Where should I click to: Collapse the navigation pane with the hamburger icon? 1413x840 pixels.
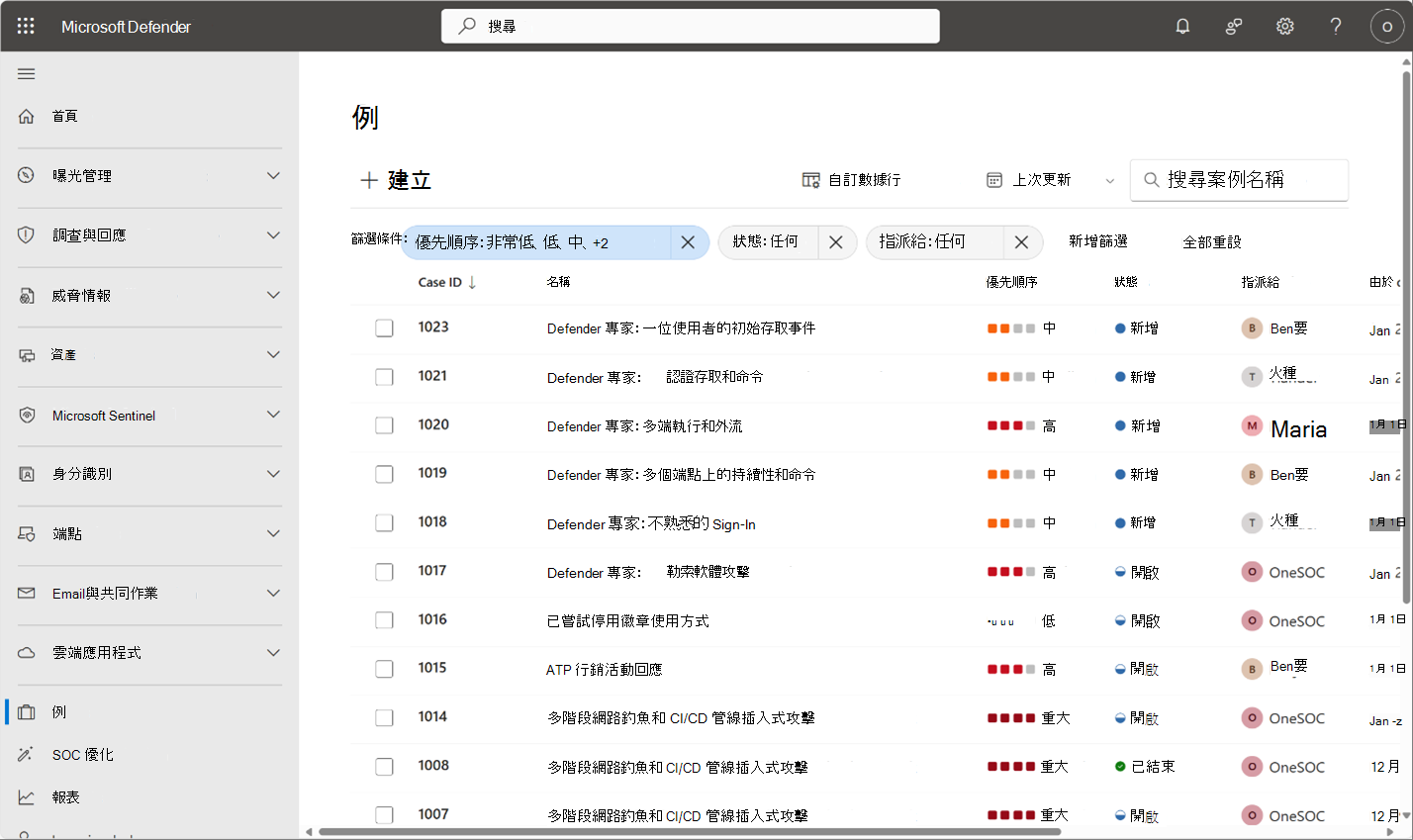click(26, 73)
